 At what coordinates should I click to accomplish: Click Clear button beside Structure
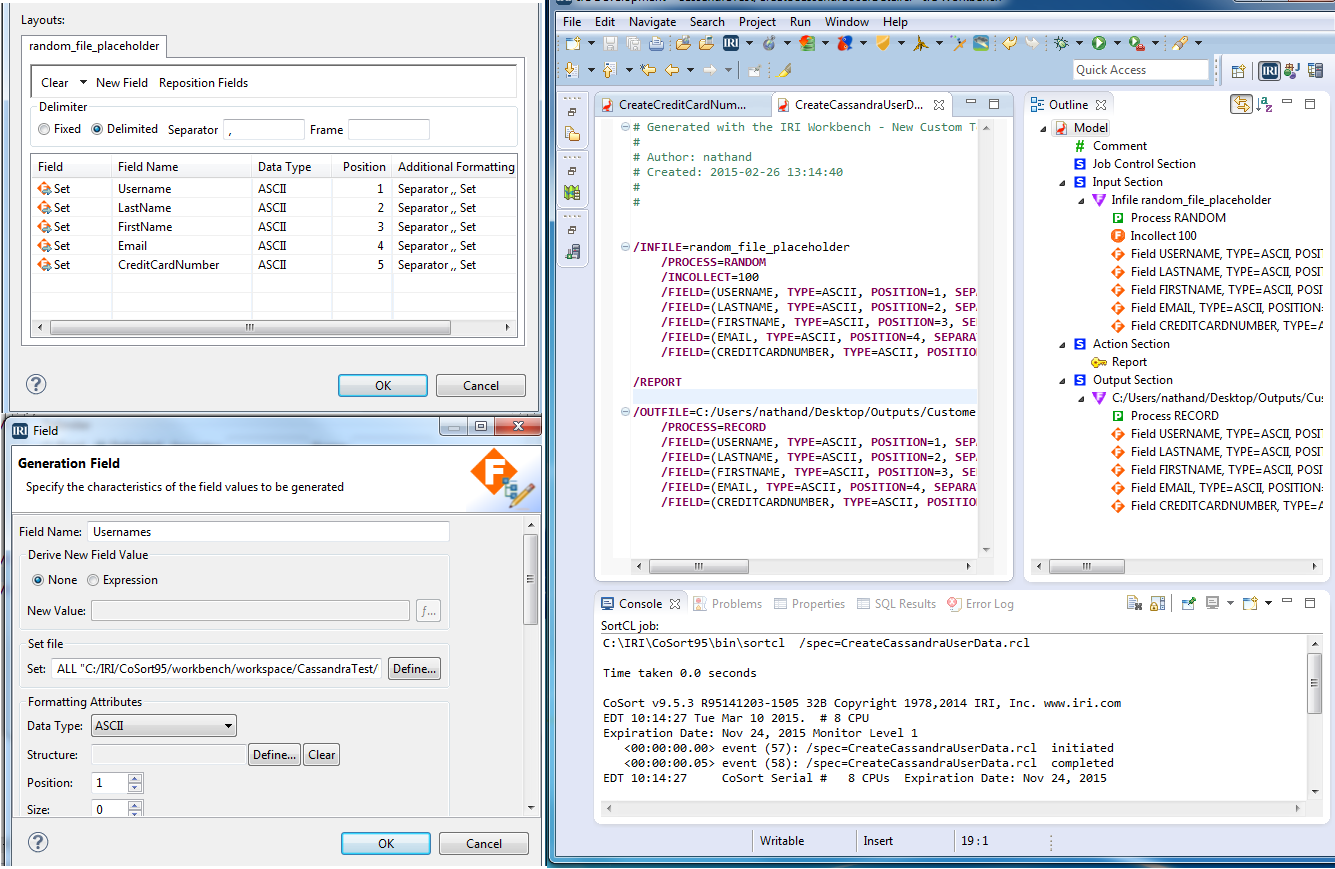pyautogui.click(x=322, y=755)
